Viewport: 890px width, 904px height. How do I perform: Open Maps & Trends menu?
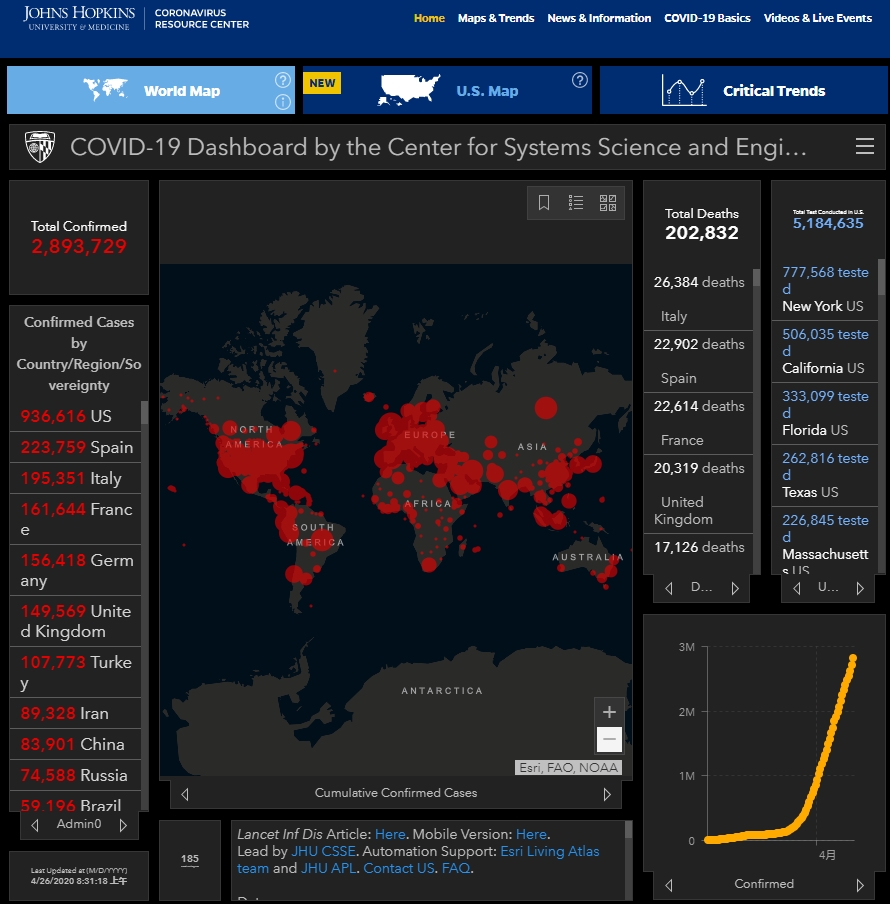point(496,18)
